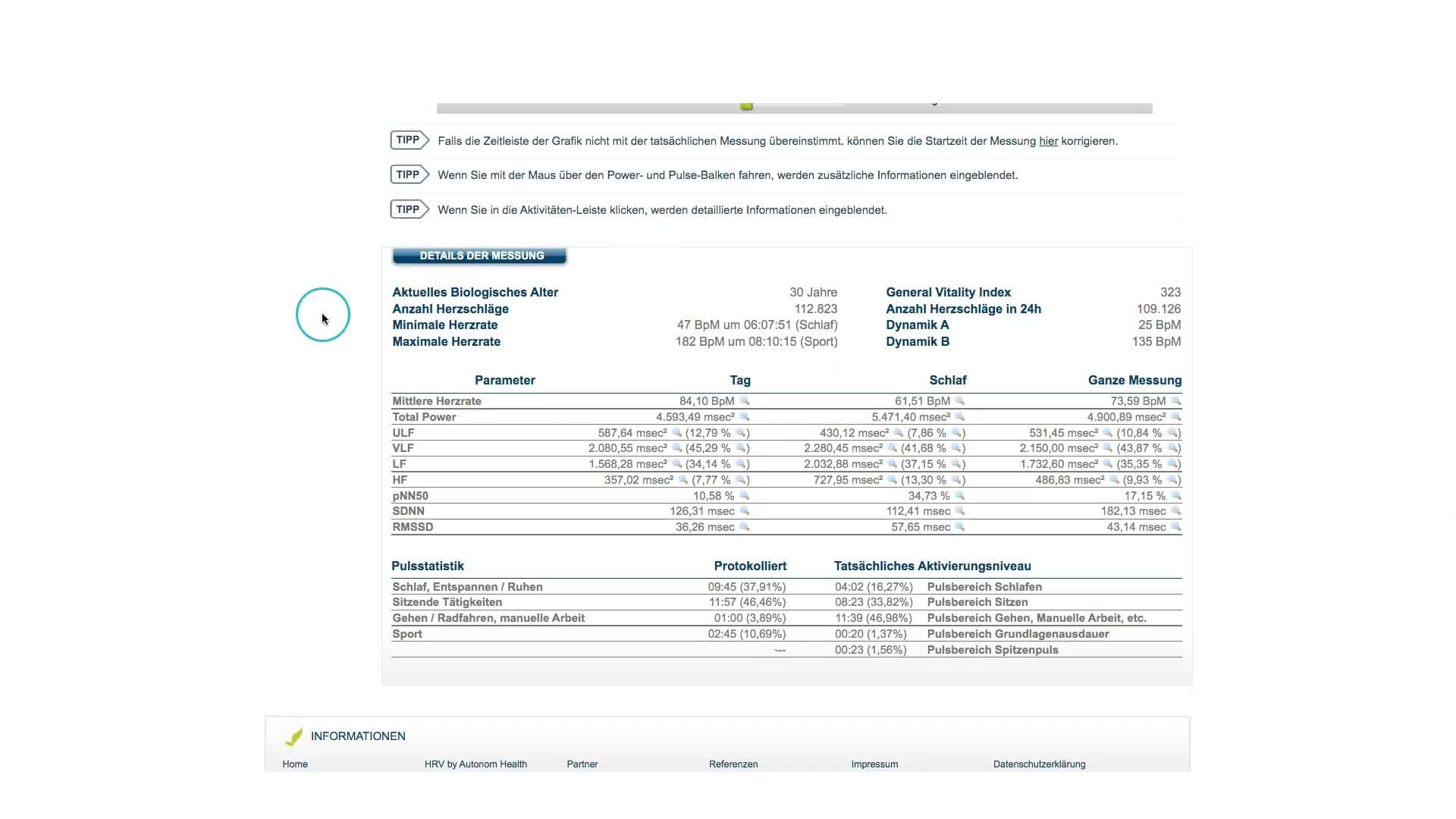Open magnifier next to Tag ULF 587,64 msec²

pos(676,432)
